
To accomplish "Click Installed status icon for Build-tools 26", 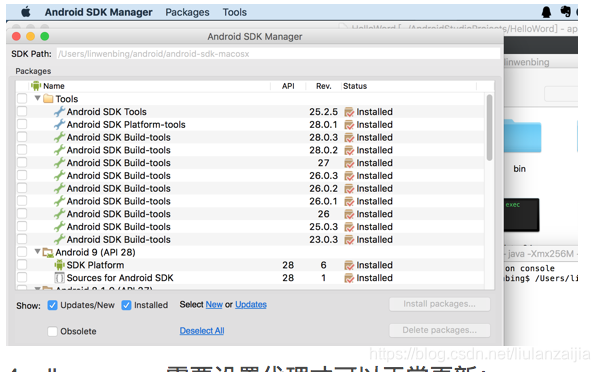I will (x=349, y=214).
